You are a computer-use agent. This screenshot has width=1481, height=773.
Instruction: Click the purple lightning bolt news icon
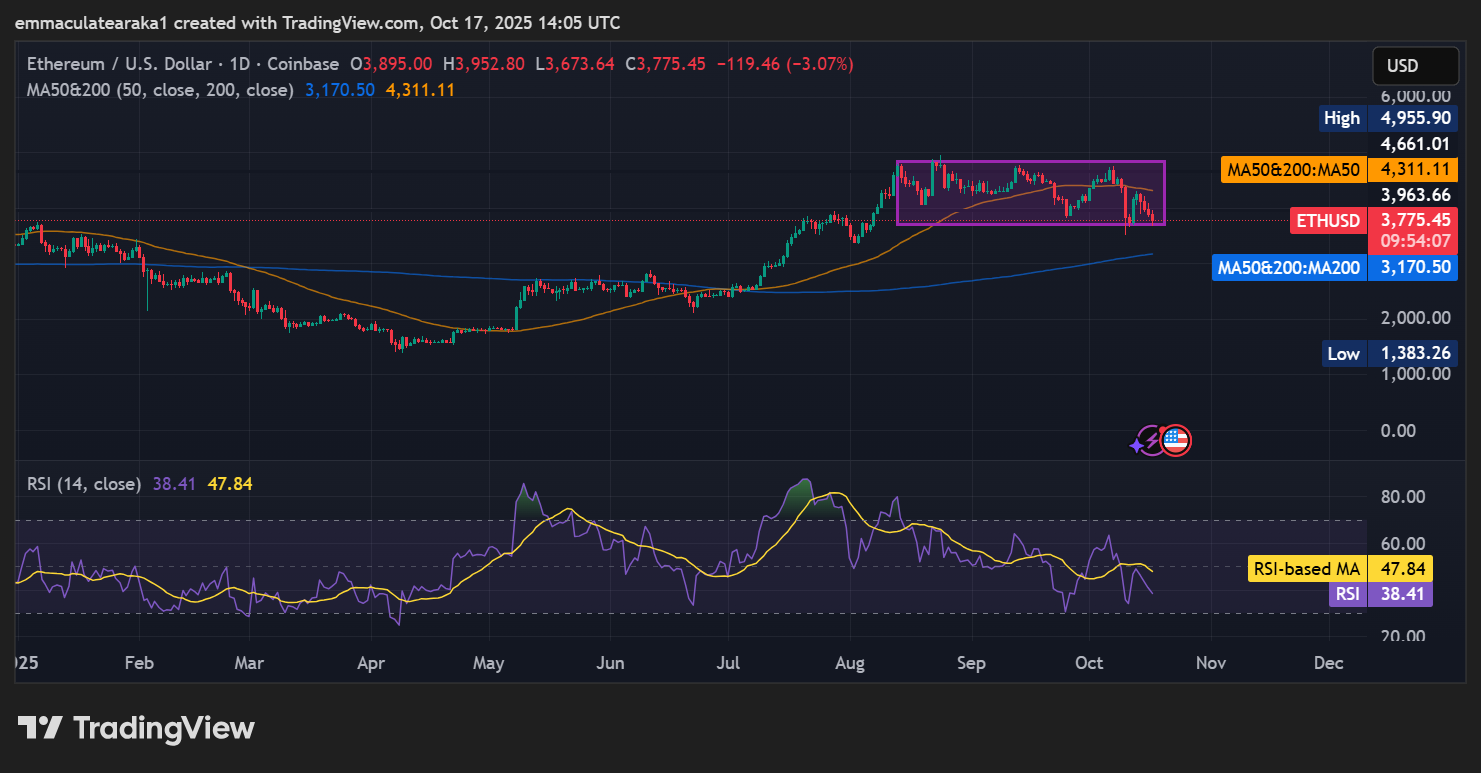tap(1148, 441)
